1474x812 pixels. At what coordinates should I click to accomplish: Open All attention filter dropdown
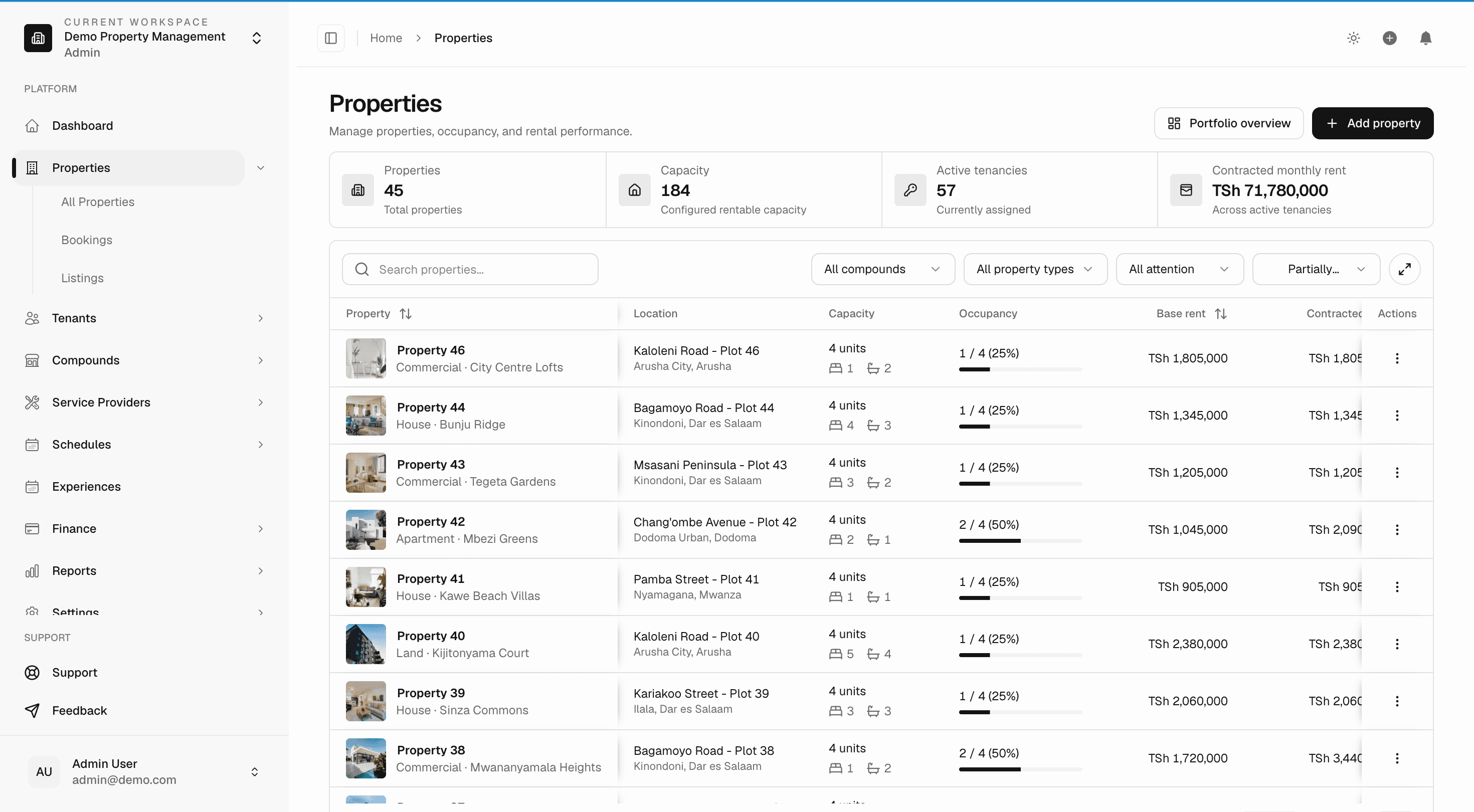(1179, 269)
